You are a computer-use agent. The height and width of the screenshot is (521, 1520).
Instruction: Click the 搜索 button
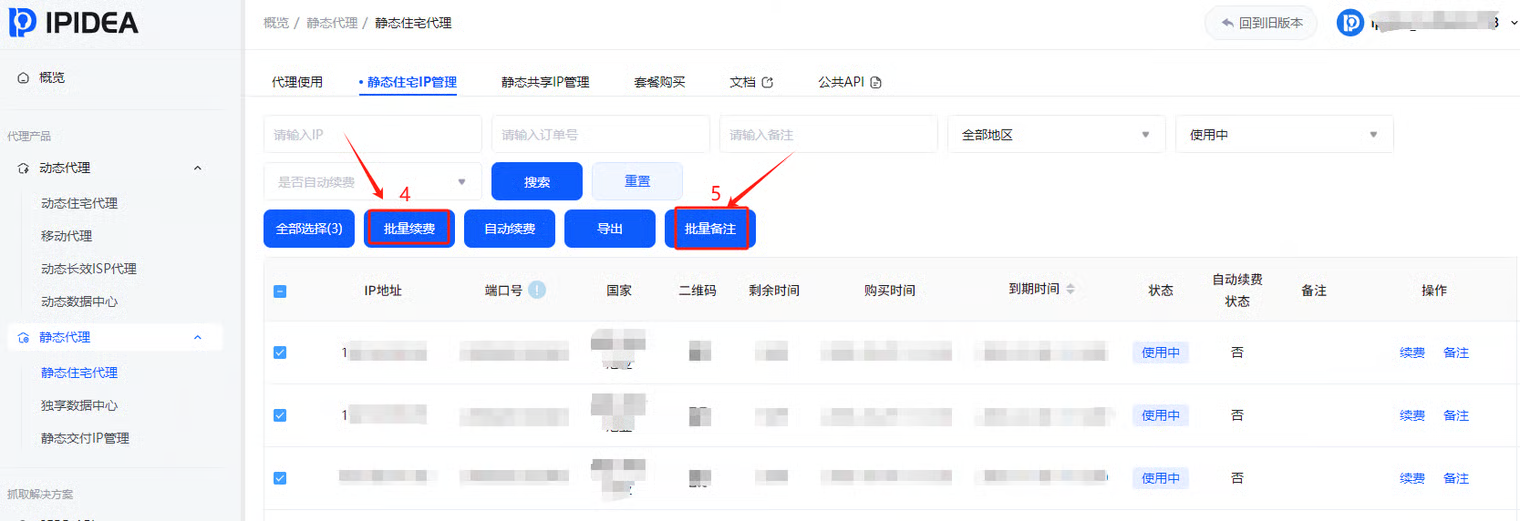pyautogui.click(x=537, y=182)
